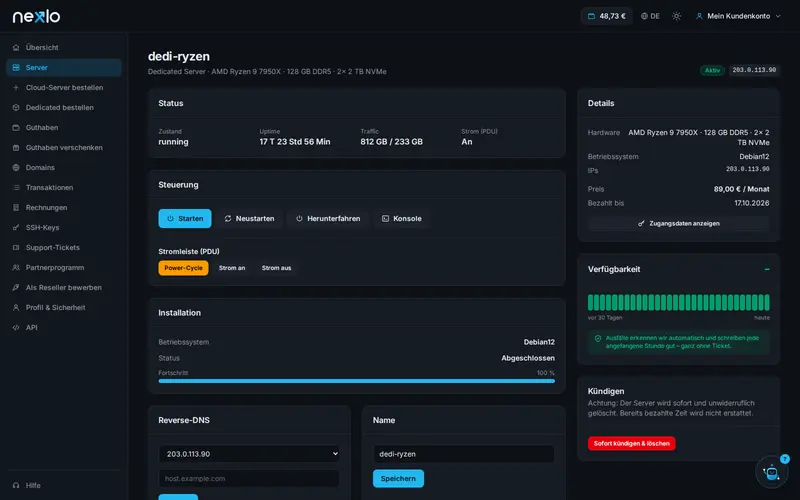This screenshot has width=800, height=500.
Task: Click the SSH-Keys key icon
Action: point(16,228)
